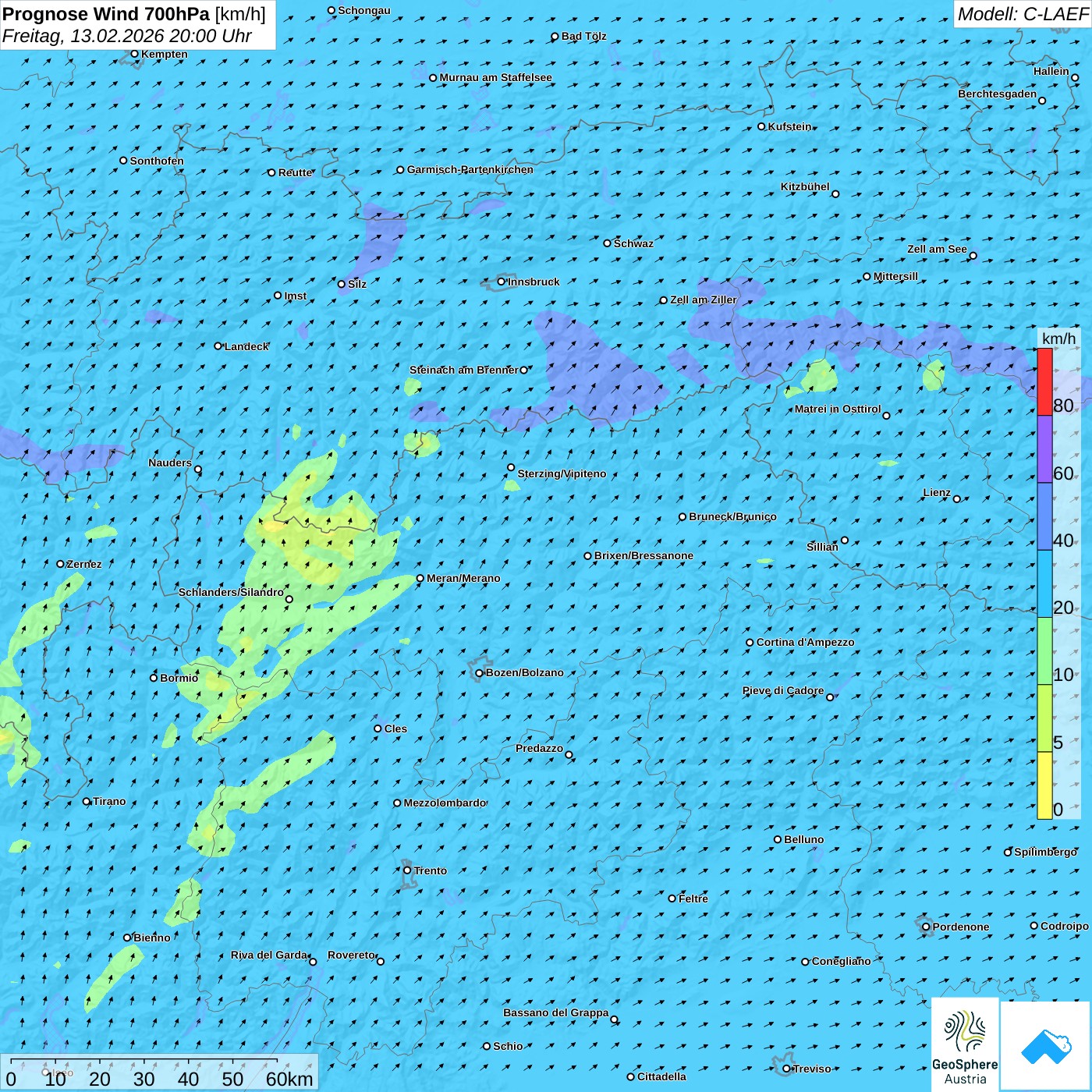Click the km/h legend heading
Image resolution: width=1092 pixels, height=1092 pixels.
(x=1058, y=338)
